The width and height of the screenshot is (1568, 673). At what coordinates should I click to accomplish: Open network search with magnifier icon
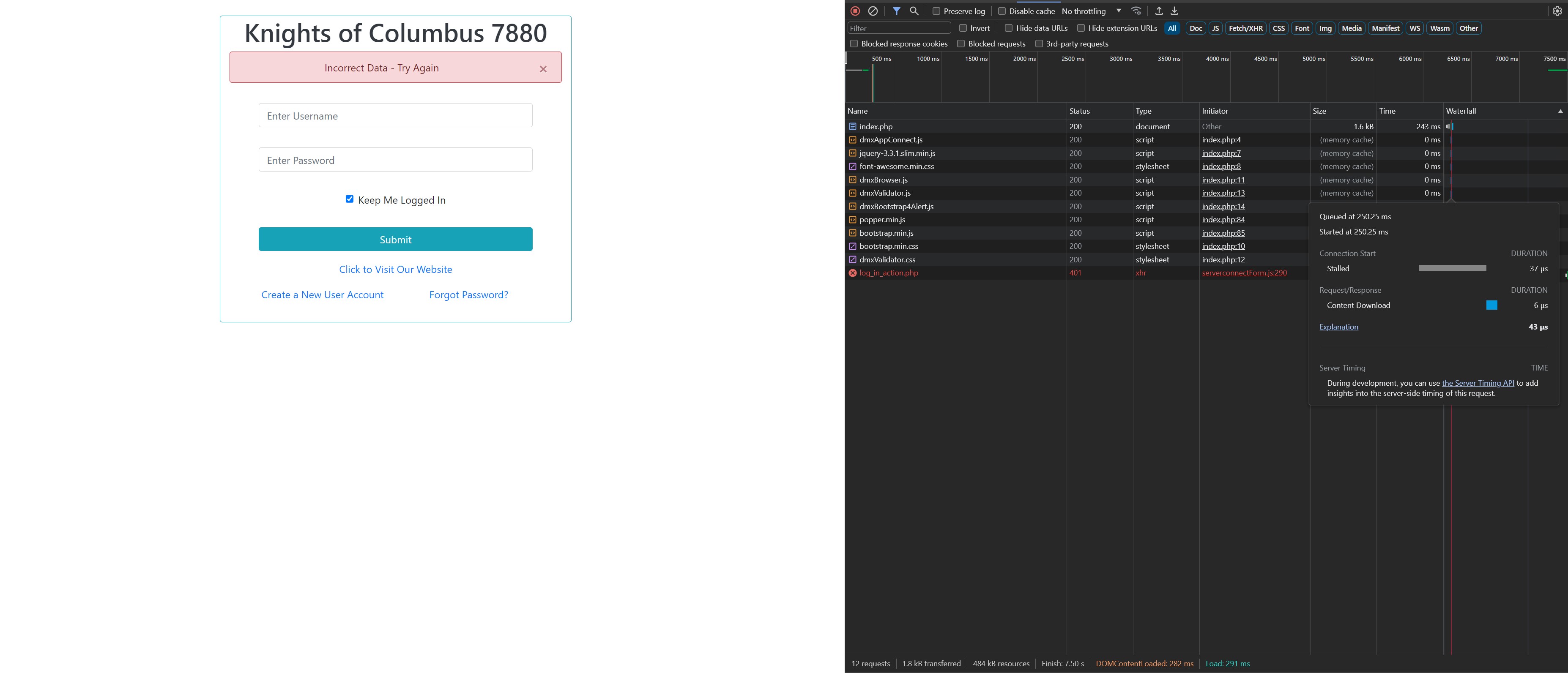point(914,11)
